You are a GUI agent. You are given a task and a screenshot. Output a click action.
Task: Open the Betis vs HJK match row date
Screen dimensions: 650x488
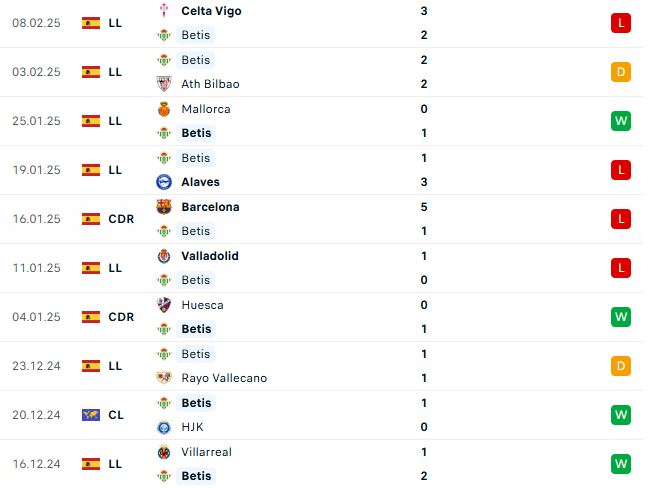(36, 415)
